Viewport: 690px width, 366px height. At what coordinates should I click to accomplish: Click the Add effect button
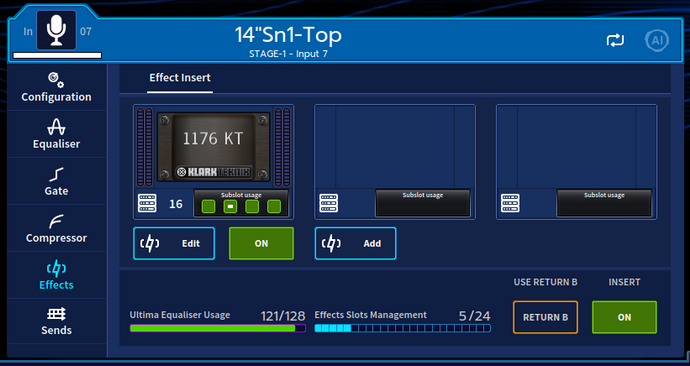[356, 243]
